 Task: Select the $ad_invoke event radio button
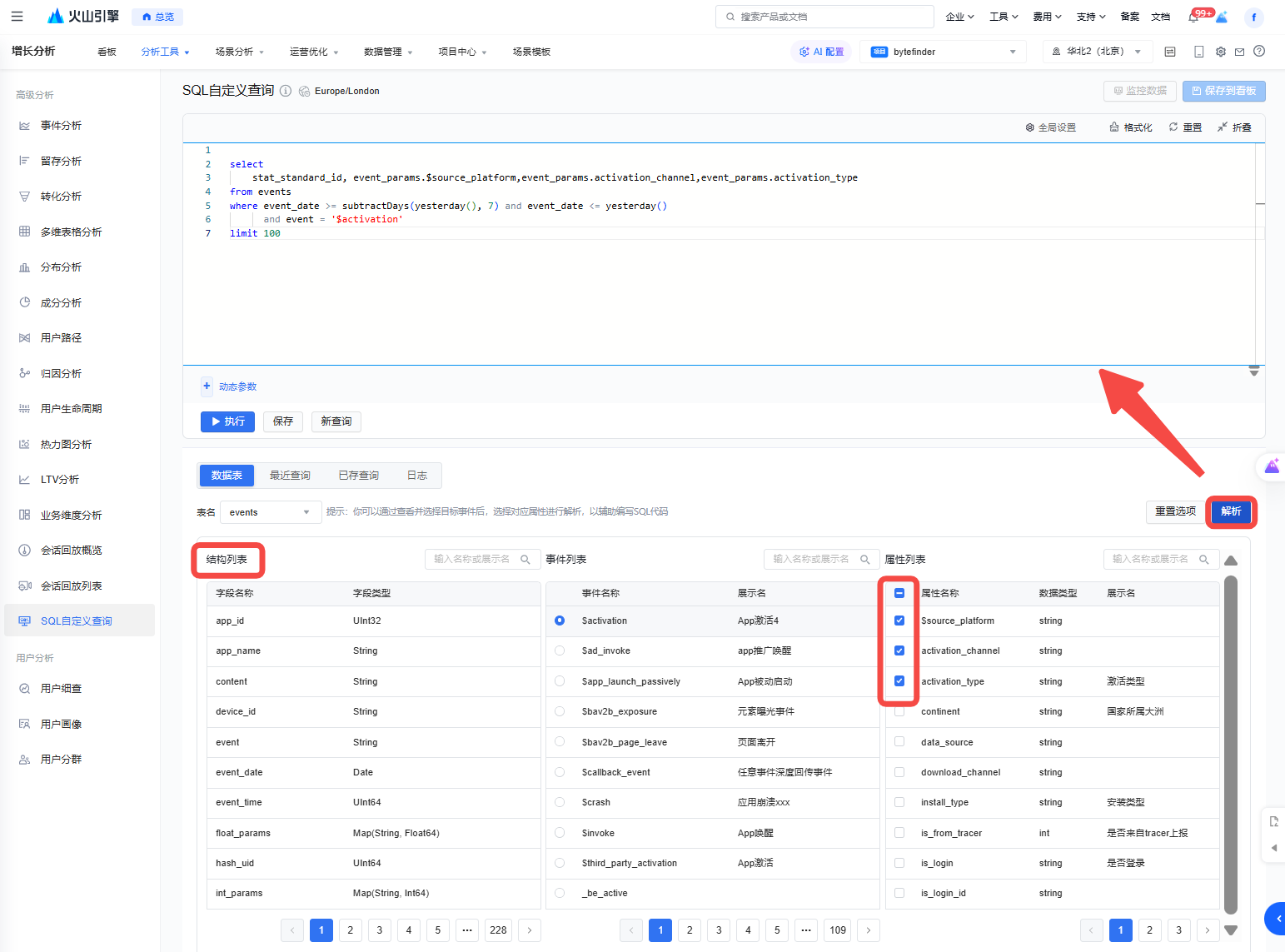click(x=560, y=650)
